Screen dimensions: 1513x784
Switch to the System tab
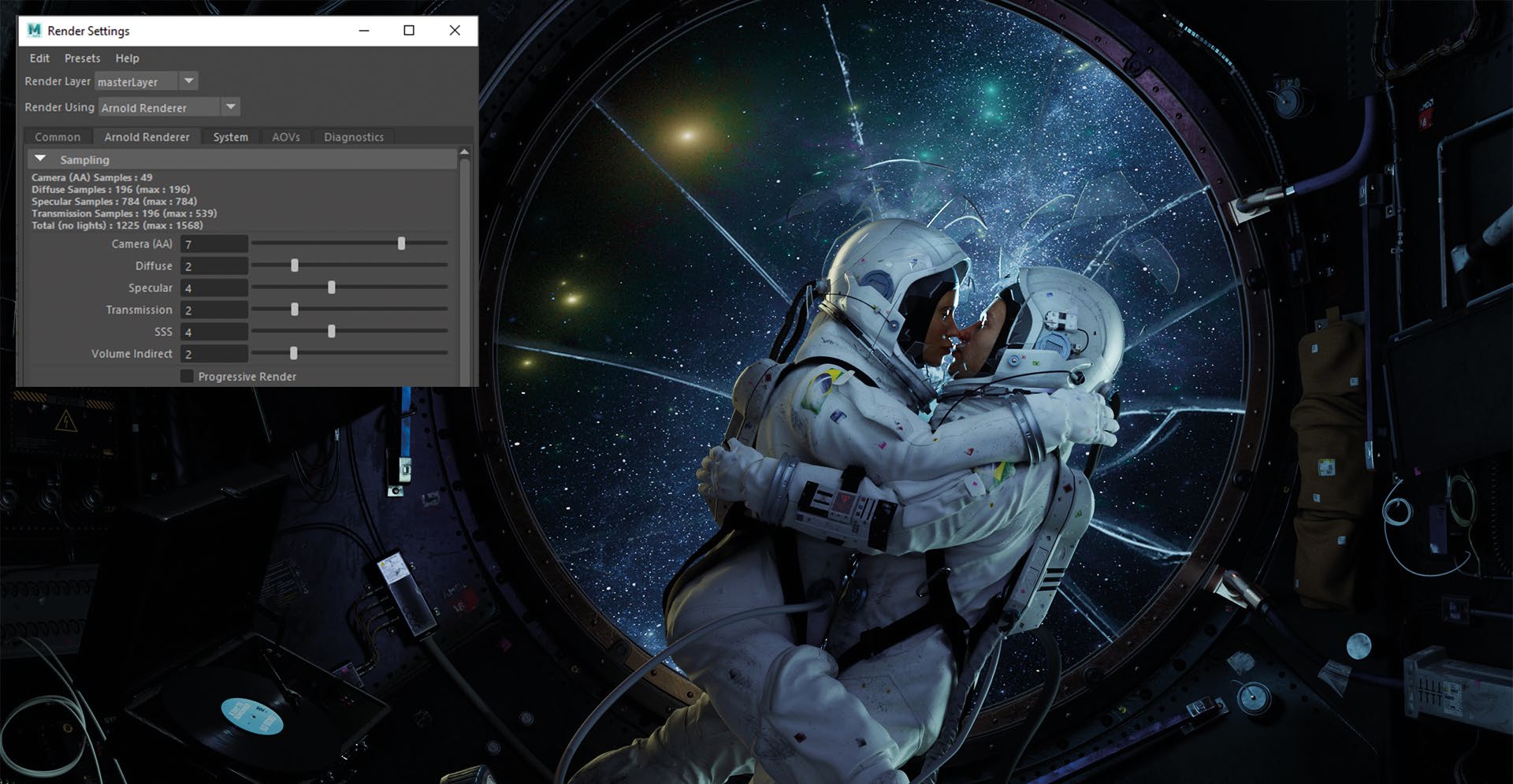pyautogui.click(x=230, y=137)
